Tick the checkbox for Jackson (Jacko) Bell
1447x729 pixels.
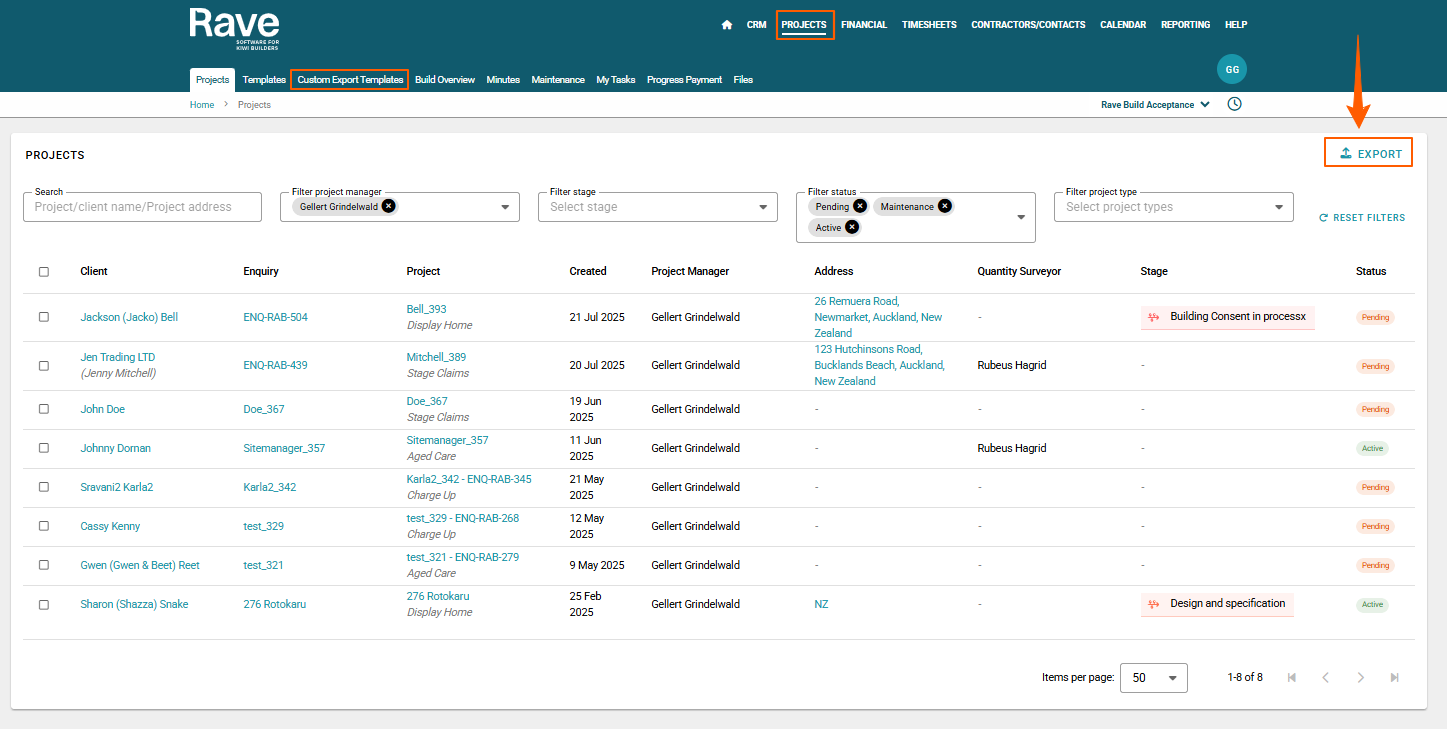coord(44,317)
